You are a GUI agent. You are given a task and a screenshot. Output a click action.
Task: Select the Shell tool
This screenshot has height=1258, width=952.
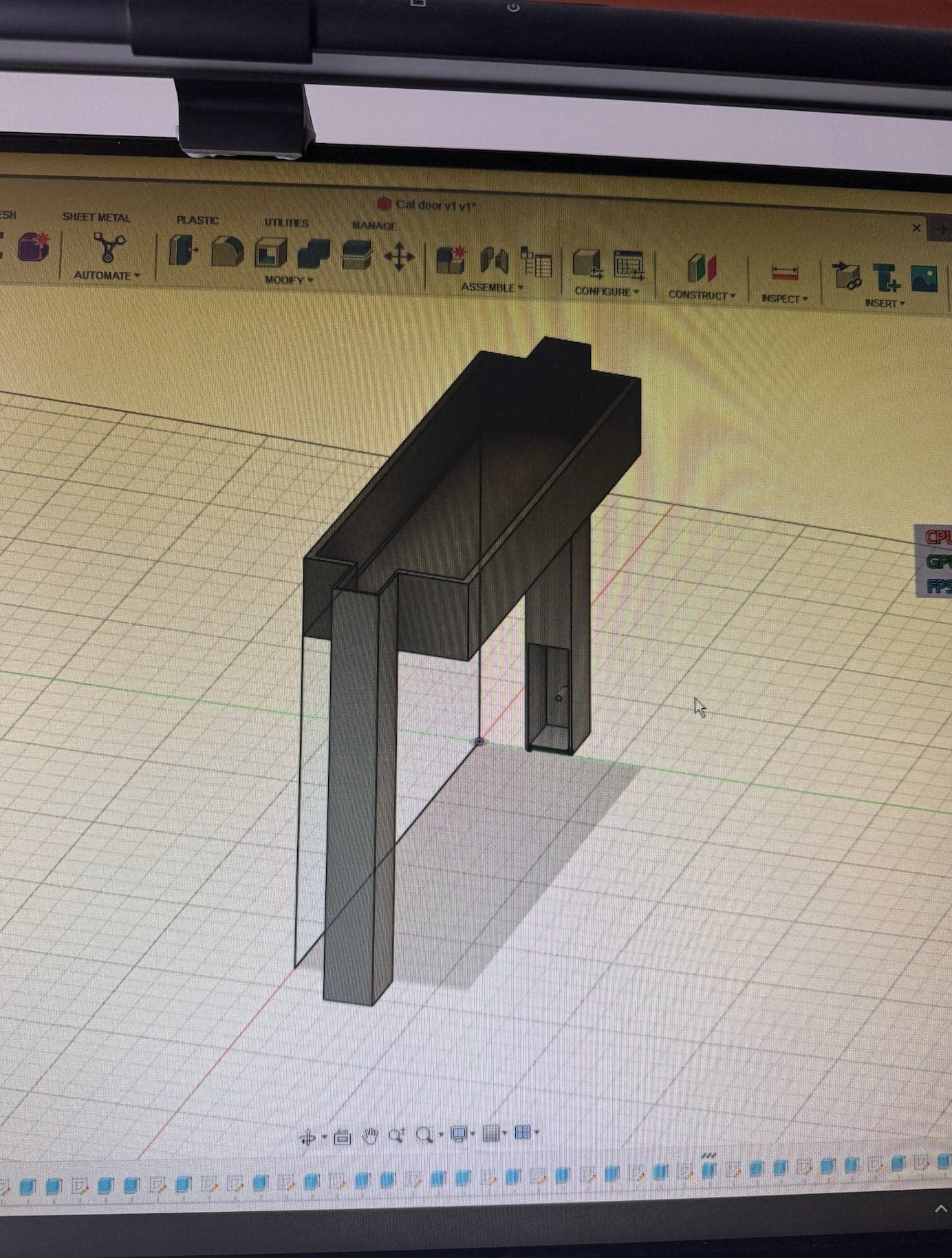[270, 254]
